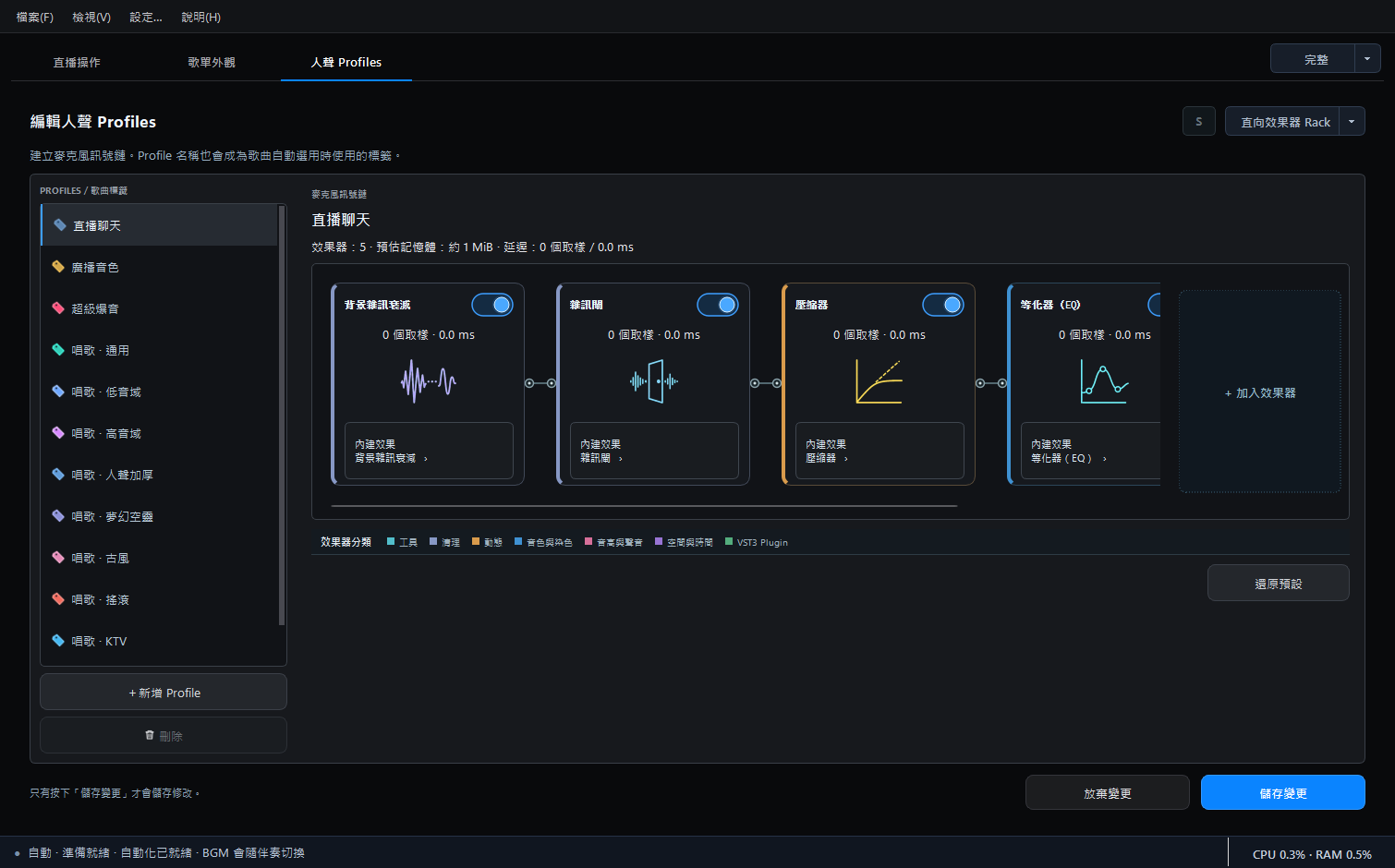Select the 唱歌 · 通用 profile

pos(159,350)
